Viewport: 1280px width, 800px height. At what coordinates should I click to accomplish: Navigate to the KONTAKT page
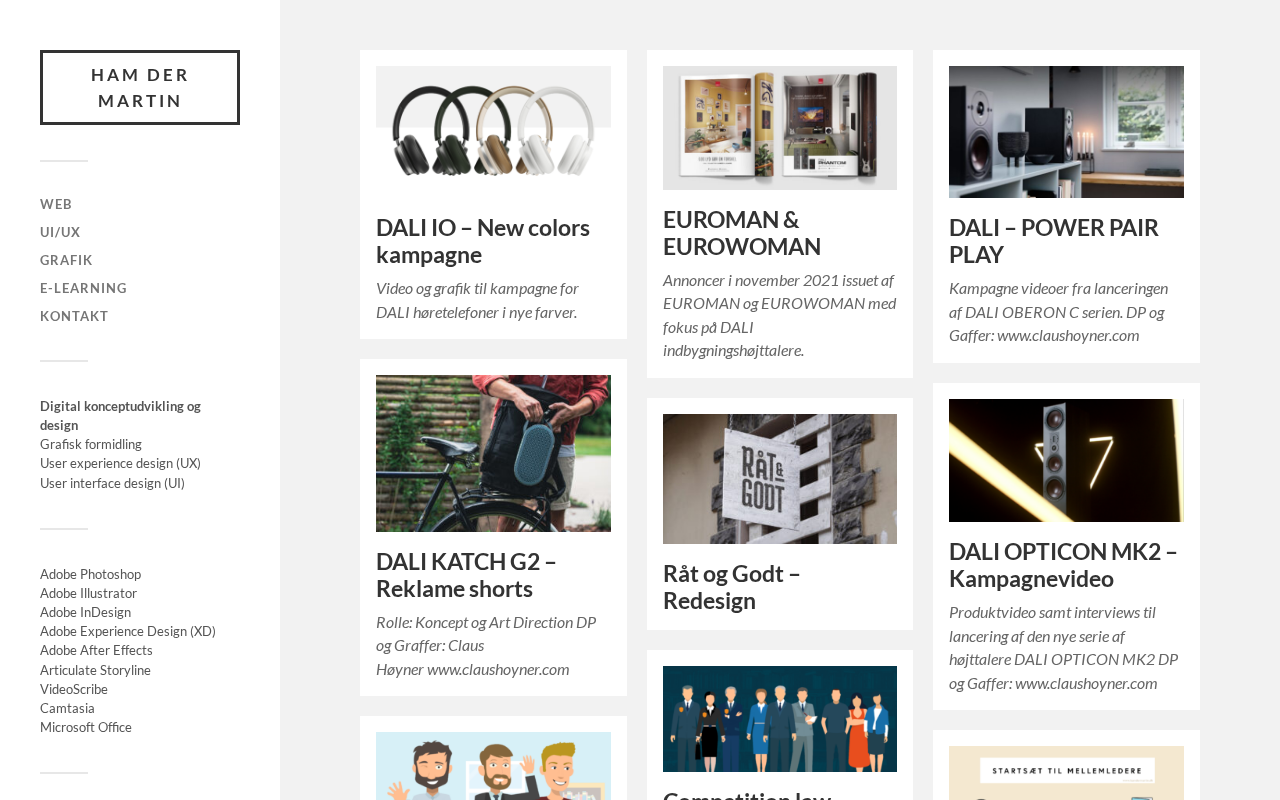click(74, 316)
